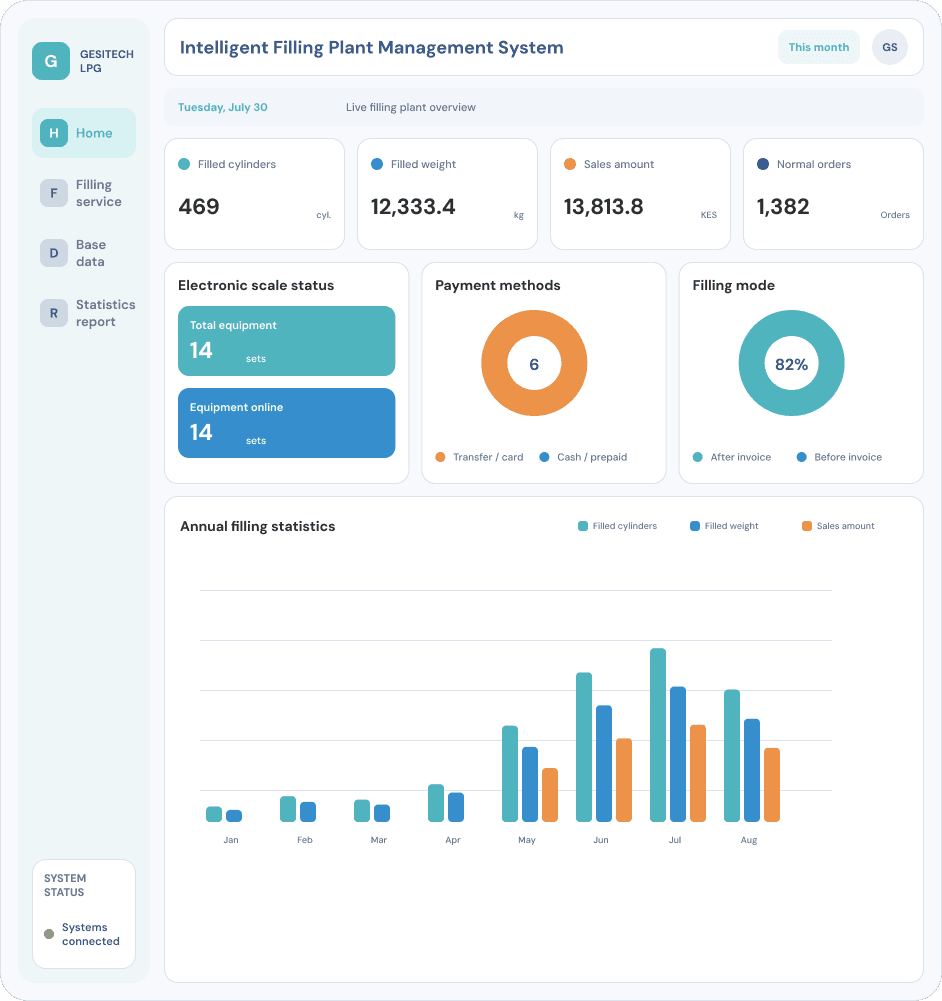Open Statistics report menu item
This screenshot has width=942, height=1001.
(84, 313)
